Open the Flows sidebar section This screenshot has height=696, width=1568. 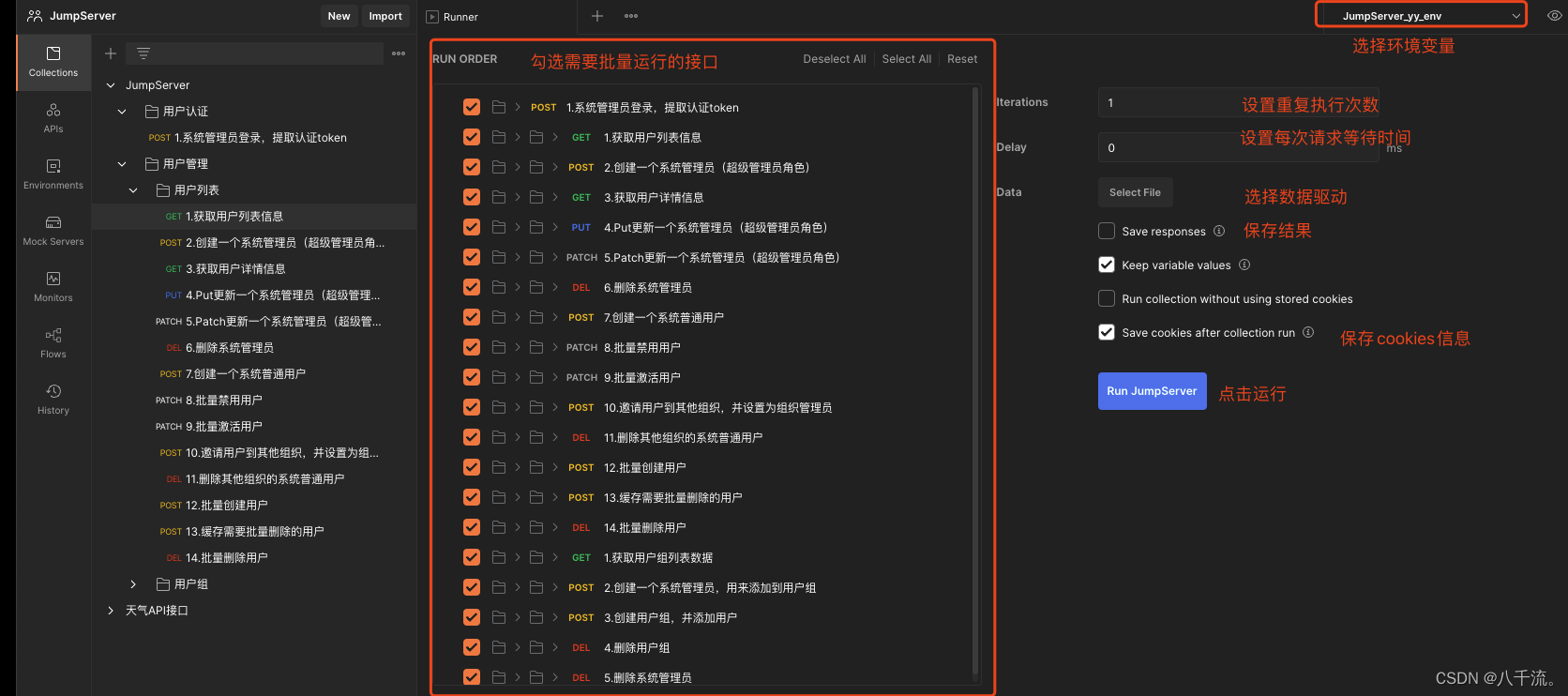tap(53, 343)
